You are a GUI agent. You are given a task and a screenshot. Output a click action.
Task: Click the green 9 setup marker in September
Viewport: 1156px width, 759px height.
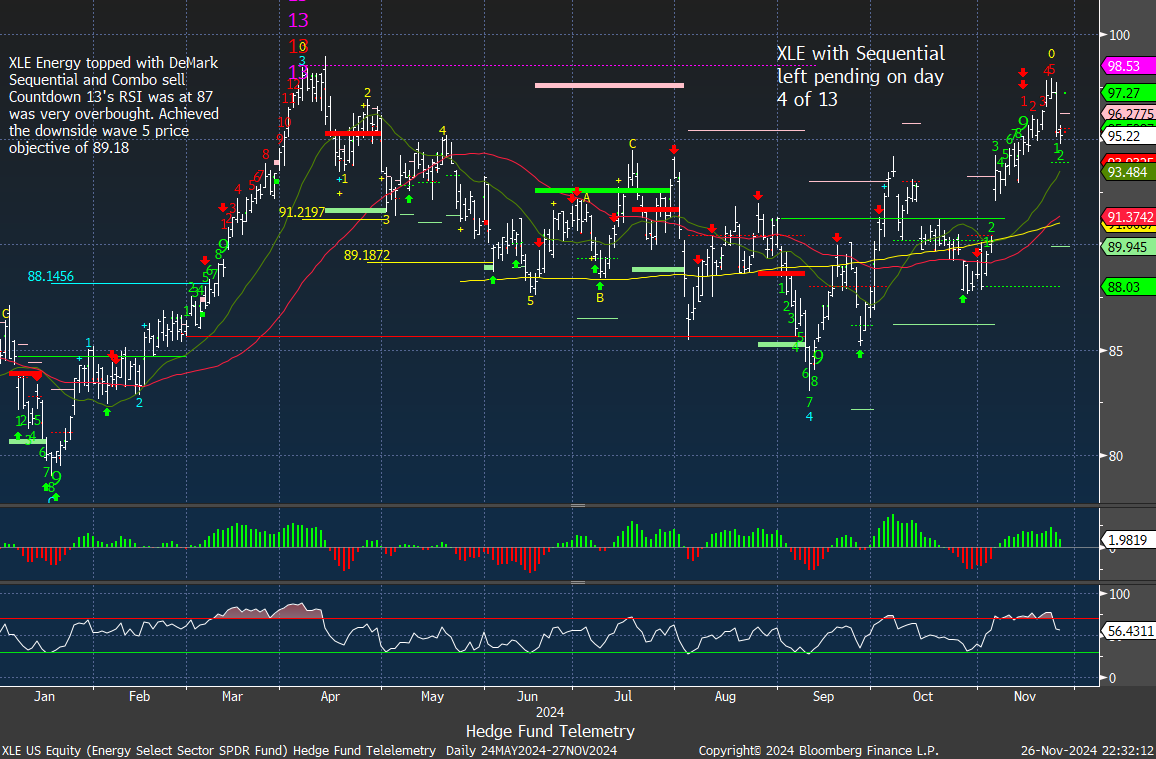click(818, 356)
